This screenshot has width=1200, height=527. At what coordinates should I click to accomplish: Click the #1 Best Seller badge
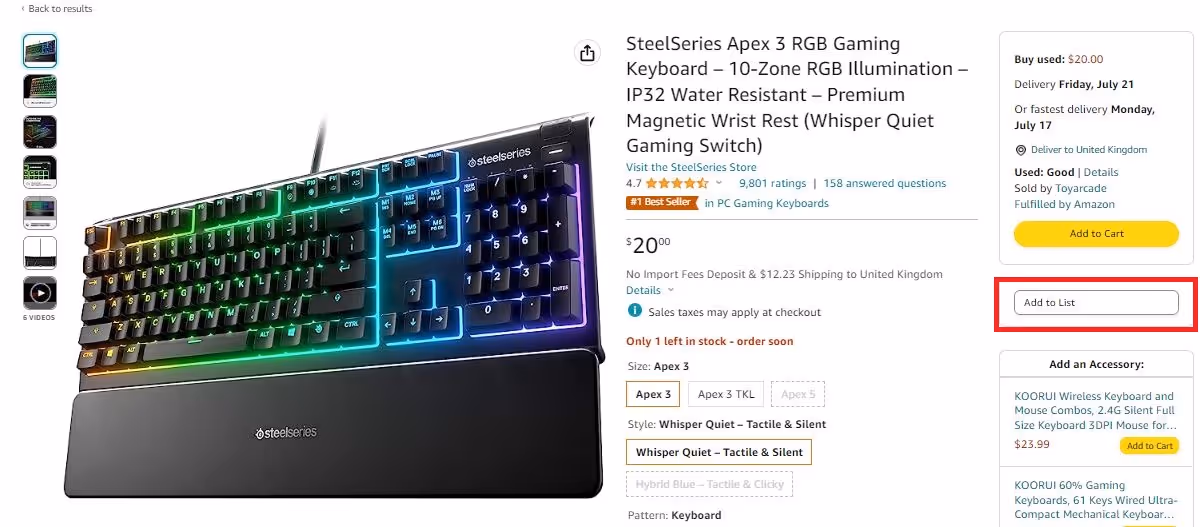point(662,203)
